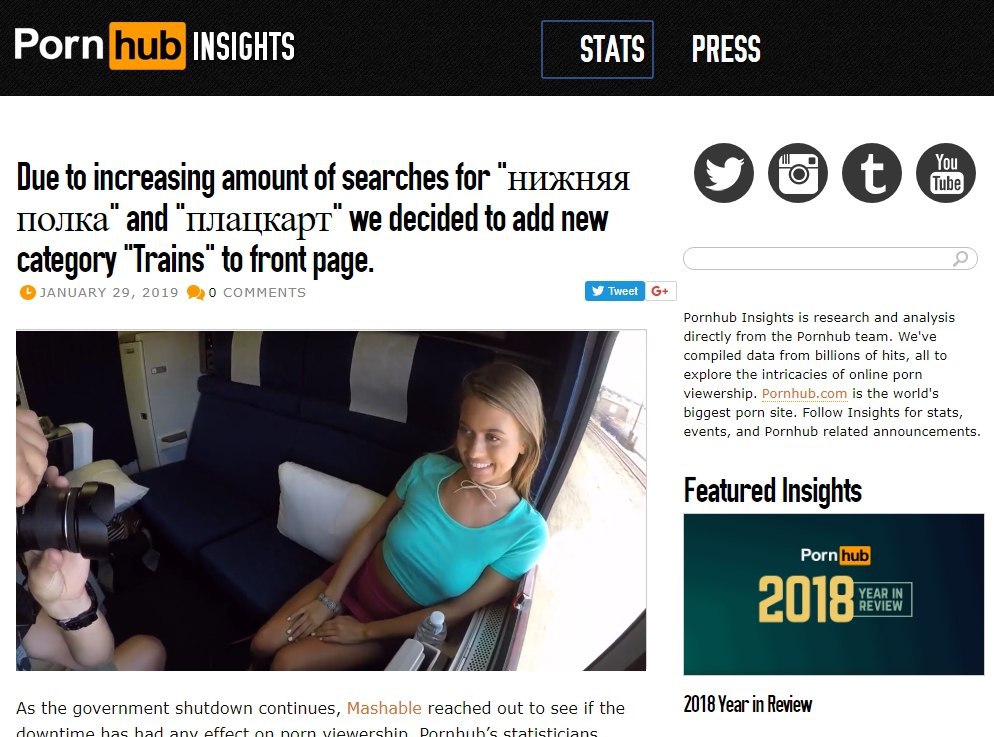
Task: Open the YouTube social icon
Action: (946, 173)
